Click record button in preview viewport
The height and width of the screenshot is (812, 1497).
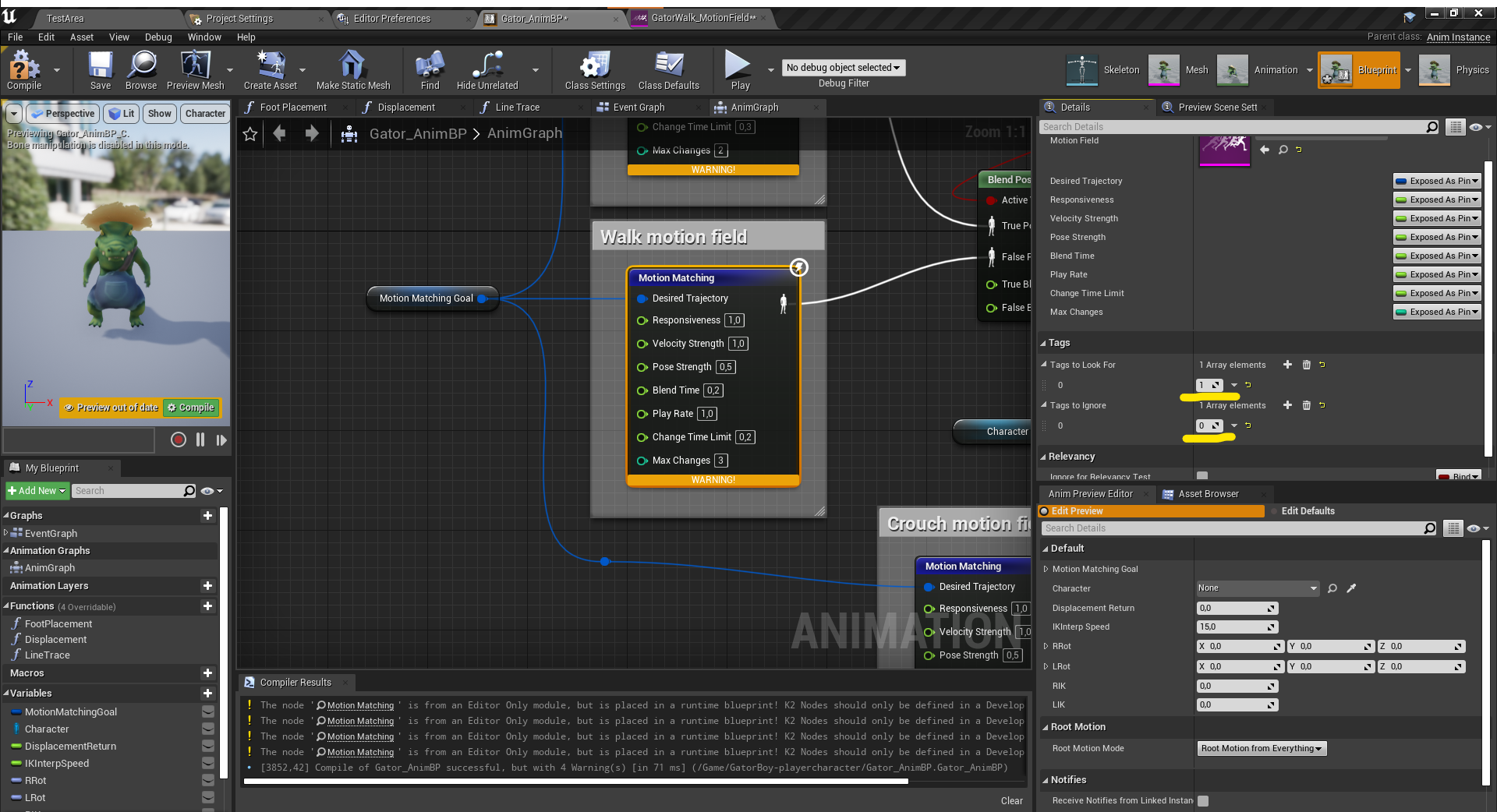tap(179, 440)
